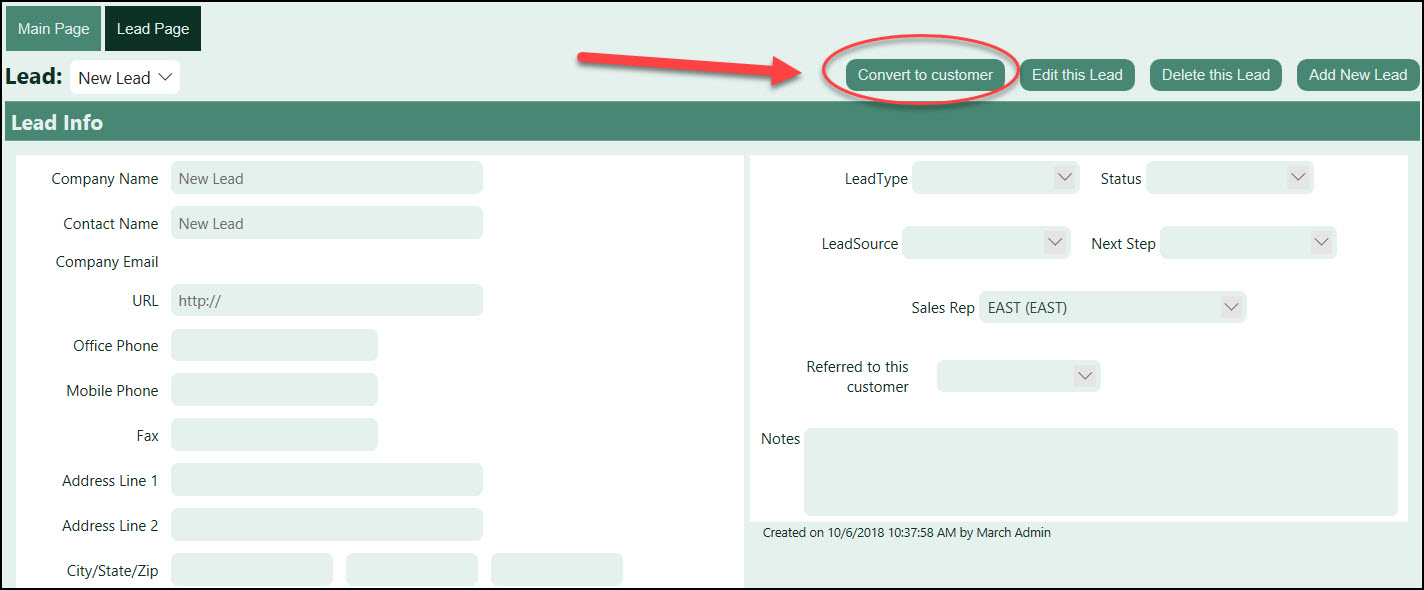This screenshot has height=590, width=1424.
Task: Focus the Address Line 1 field
Action: point(326,480)
